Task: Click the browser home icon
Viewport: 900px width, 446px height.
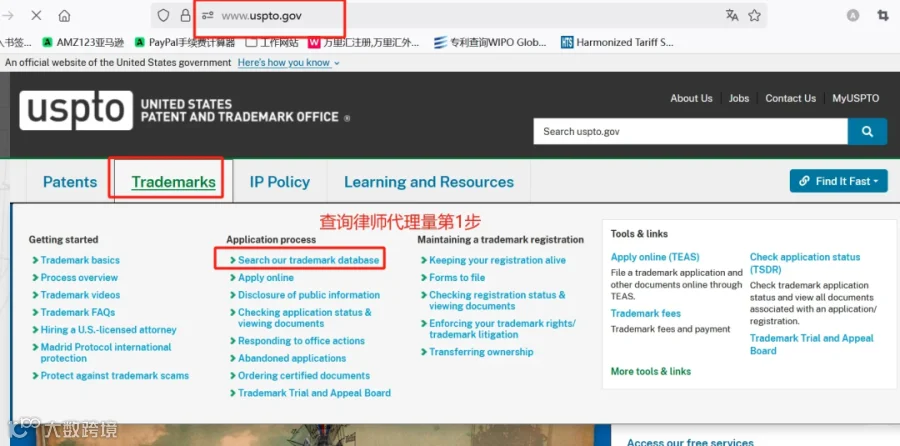Action: [x=64, y=15]
